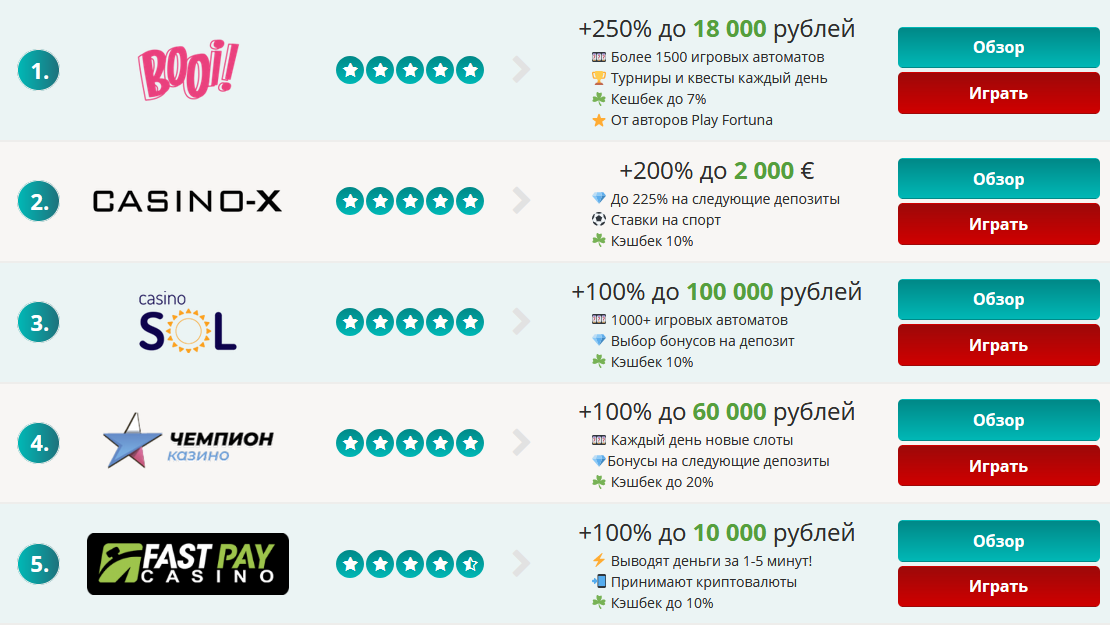Click the Casino Sol logo
Image resolution: width=1110 pixels, height=625 pixels.
click(x=188, y=322)
